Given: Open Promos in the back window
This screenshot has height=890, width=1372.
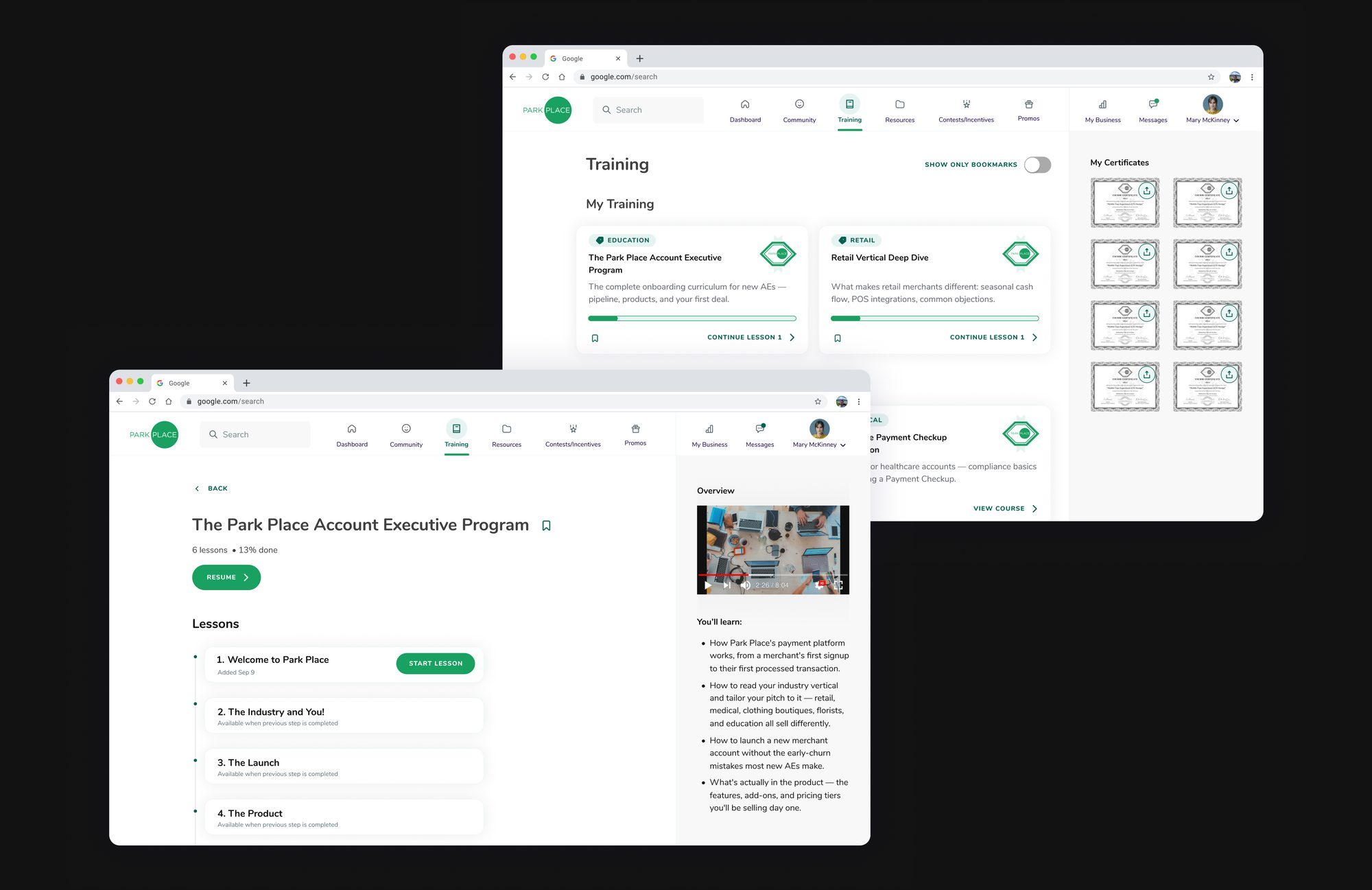Looking at the screenshot, I should [1028, 110].
